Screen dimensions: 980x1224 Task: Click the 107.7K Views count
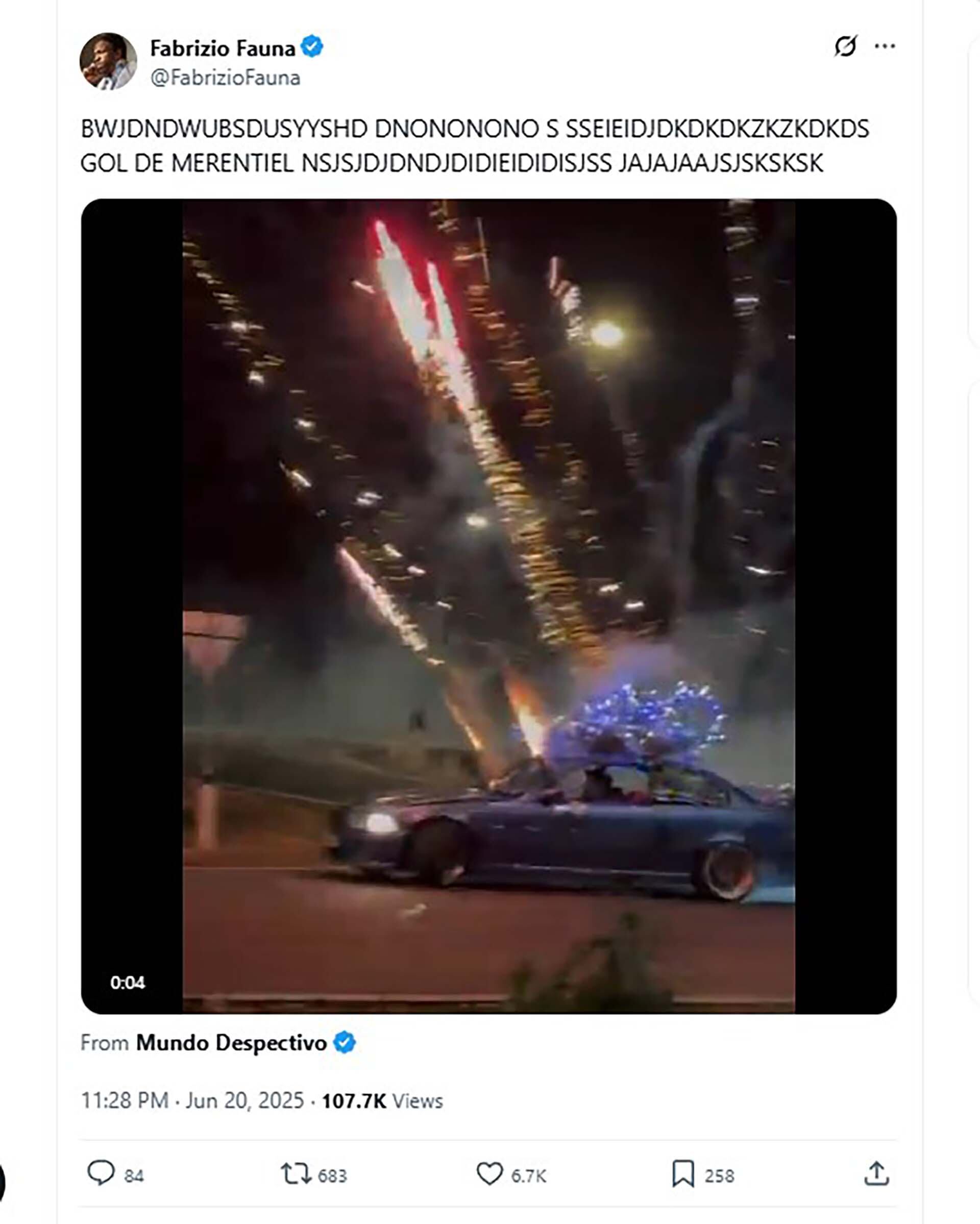[382, 1101]
